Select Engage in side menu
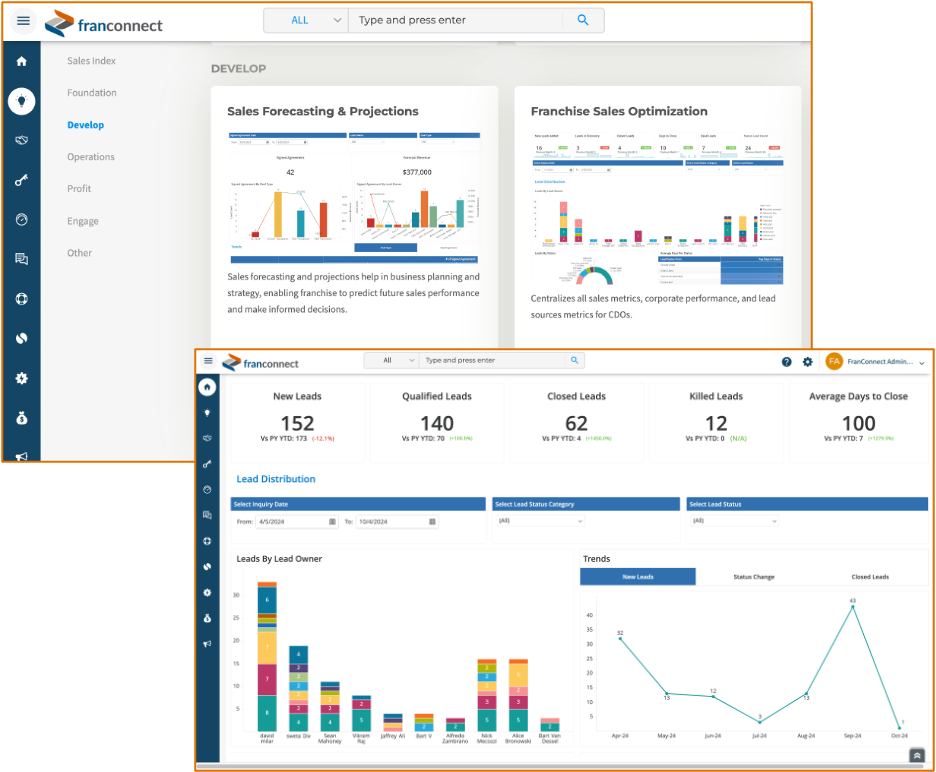 click(x=83, y=221)
